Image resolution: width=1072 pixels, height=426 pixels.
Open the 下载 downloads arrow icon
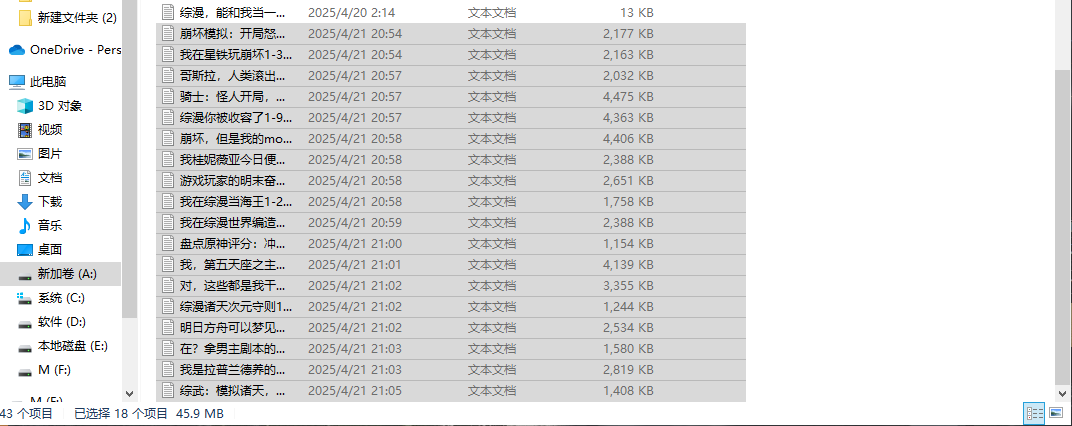tap(25, 202)
